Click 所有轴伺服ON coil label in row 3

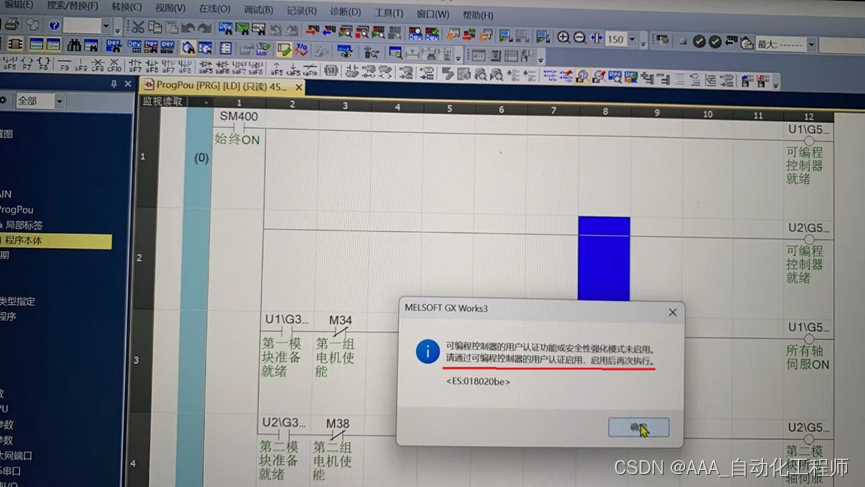[807, 357]
